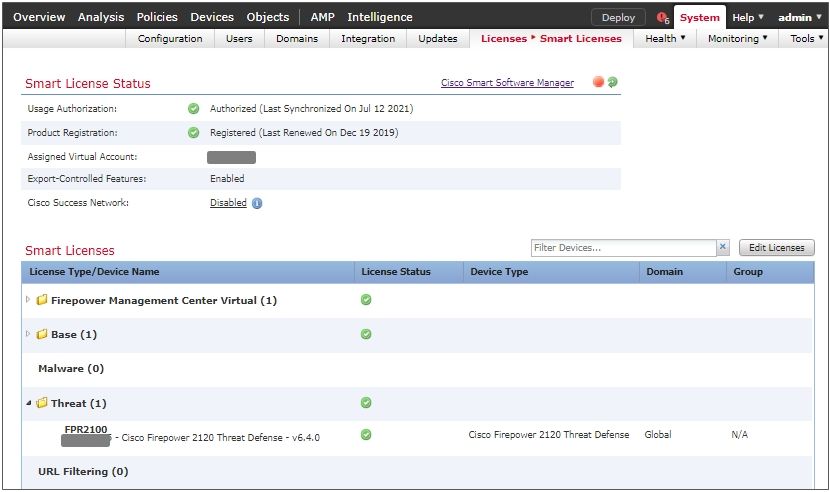The width and height of the screenshot is (830, 492).
Task: Open the Cisco Smart Software Manager link
Action: tap(507, 83)
